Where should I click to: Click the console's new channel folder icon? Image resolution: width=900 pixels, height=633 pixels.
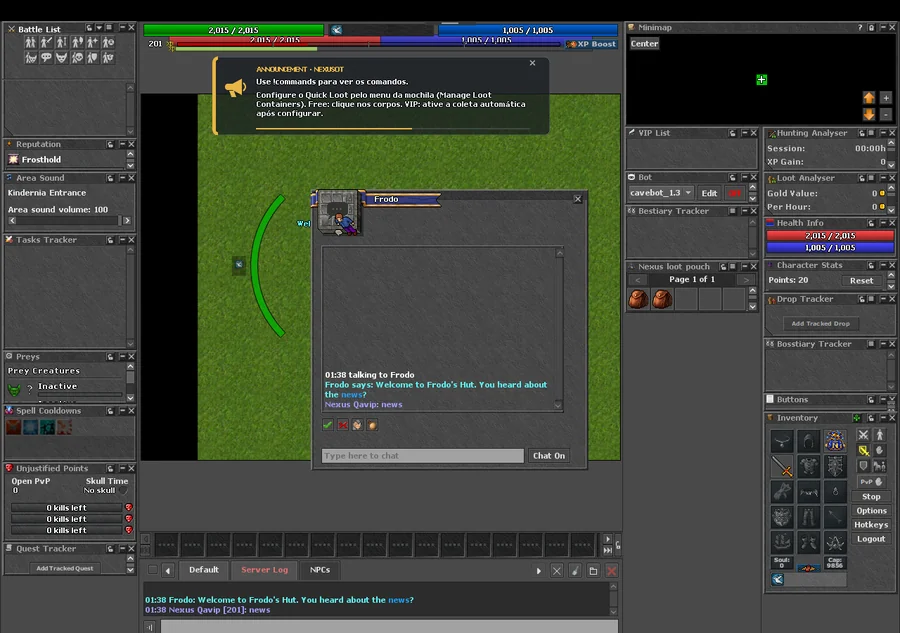coord(593,570)
